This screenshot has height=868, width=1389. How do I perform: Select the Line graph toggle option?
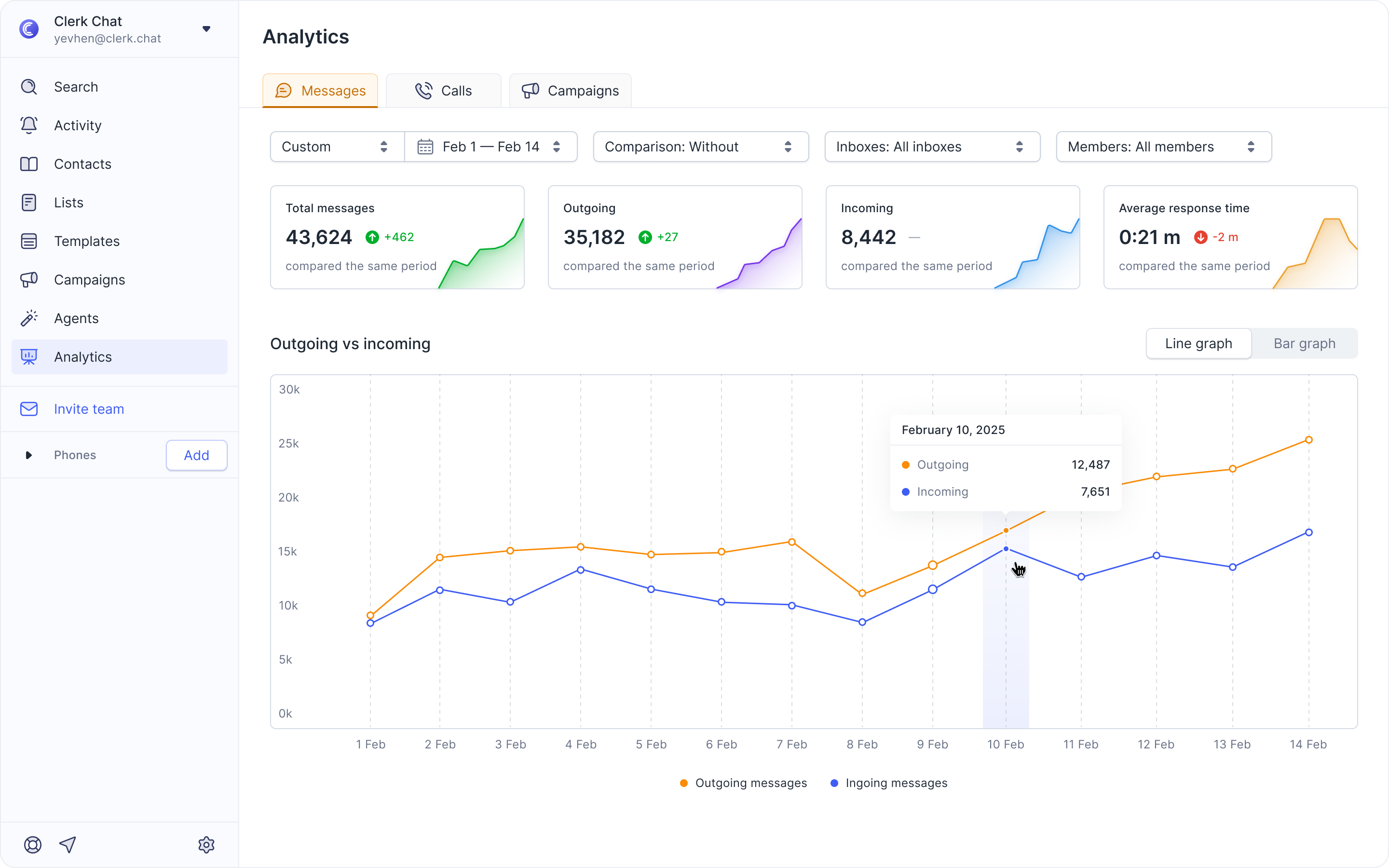[1198, 343]
